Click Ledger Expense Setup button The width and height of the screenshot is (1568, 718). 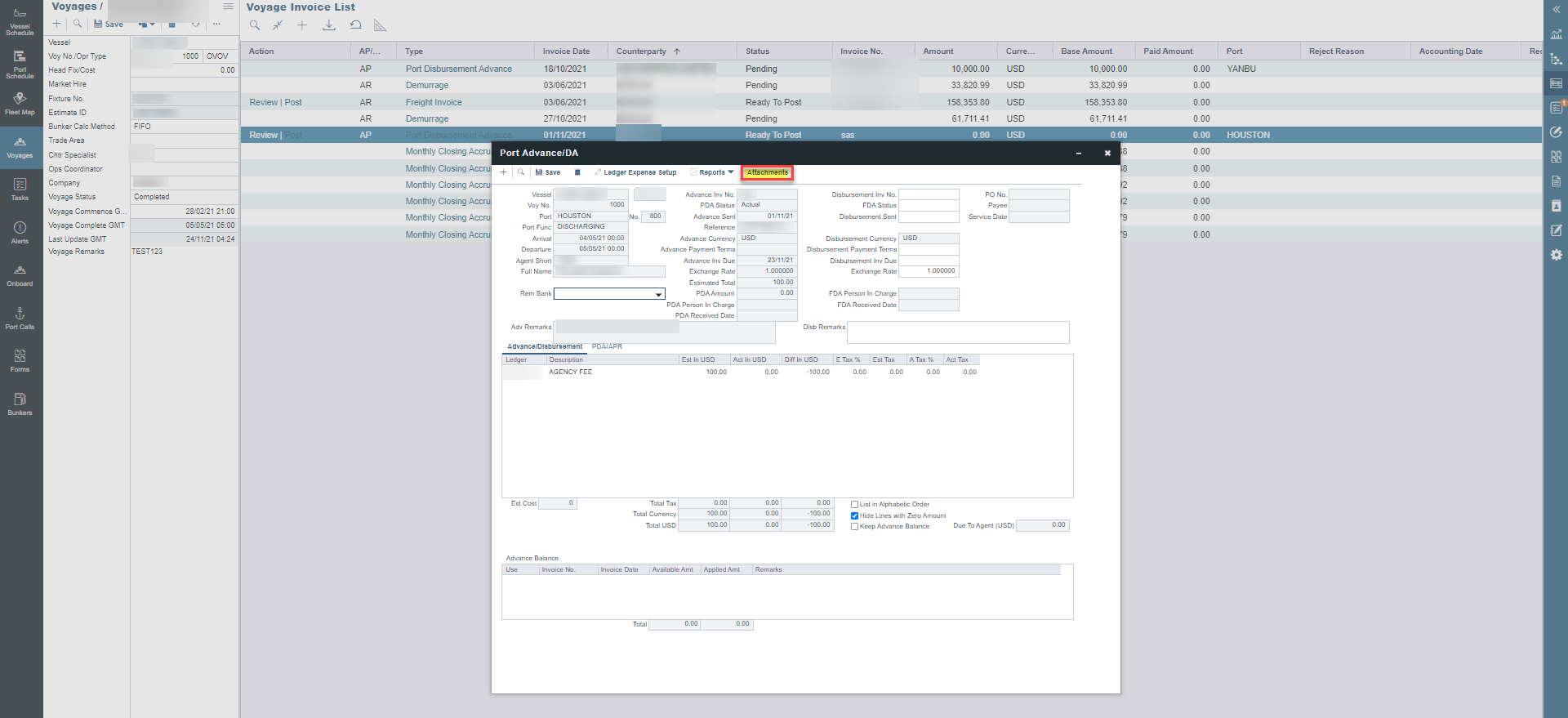pyautogui.click(x=635, y=172)
